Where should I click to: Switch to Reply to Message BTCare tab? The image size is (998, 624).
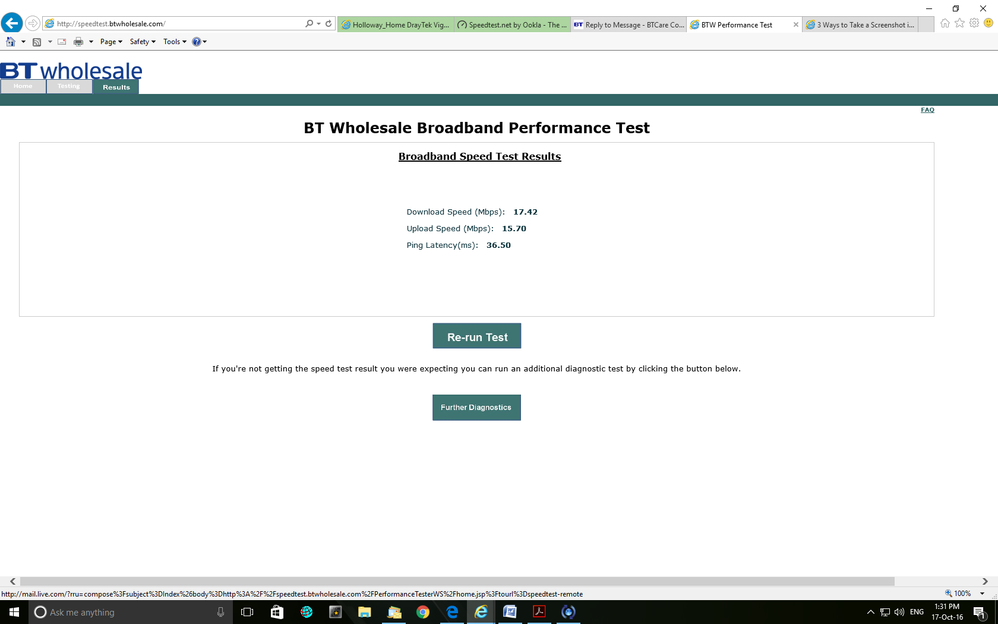(x=629, y=25)
